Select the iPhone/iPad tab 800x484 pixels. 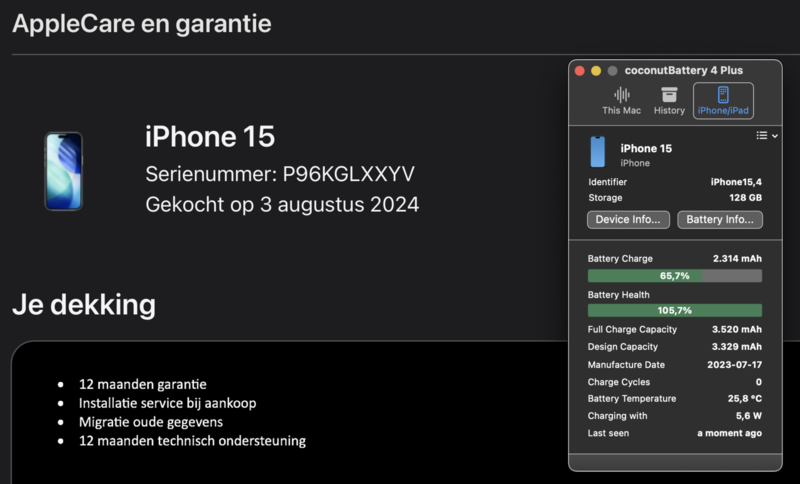pos(723,101)
